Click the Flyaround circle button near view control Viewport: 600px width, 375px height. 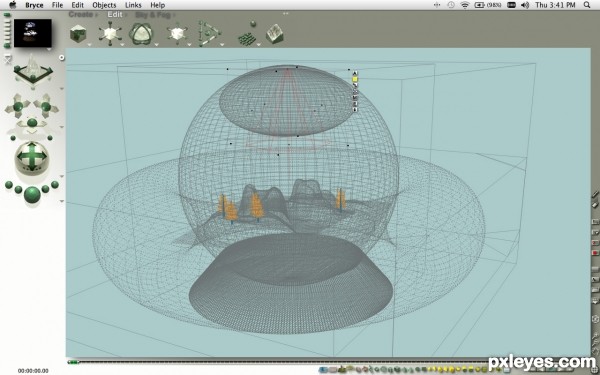click(x=62, y=58)
